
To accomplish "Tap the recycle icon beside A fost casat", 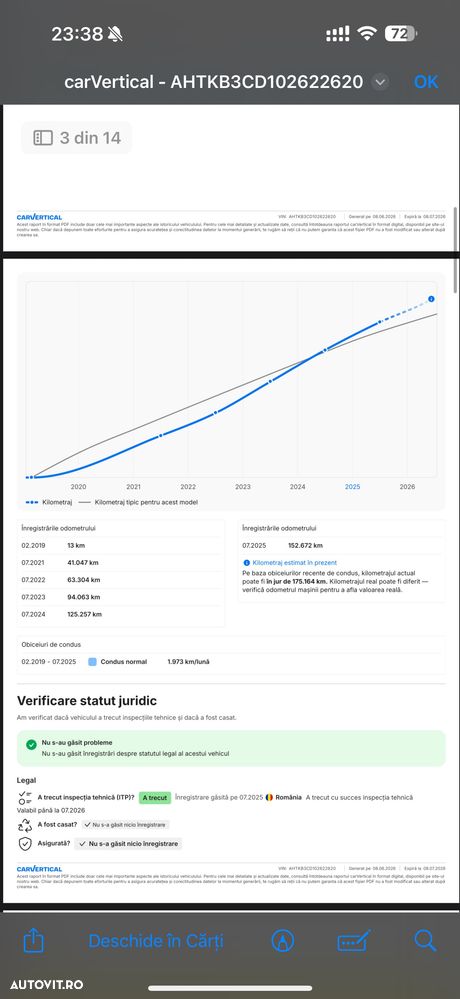I will 25,825.
